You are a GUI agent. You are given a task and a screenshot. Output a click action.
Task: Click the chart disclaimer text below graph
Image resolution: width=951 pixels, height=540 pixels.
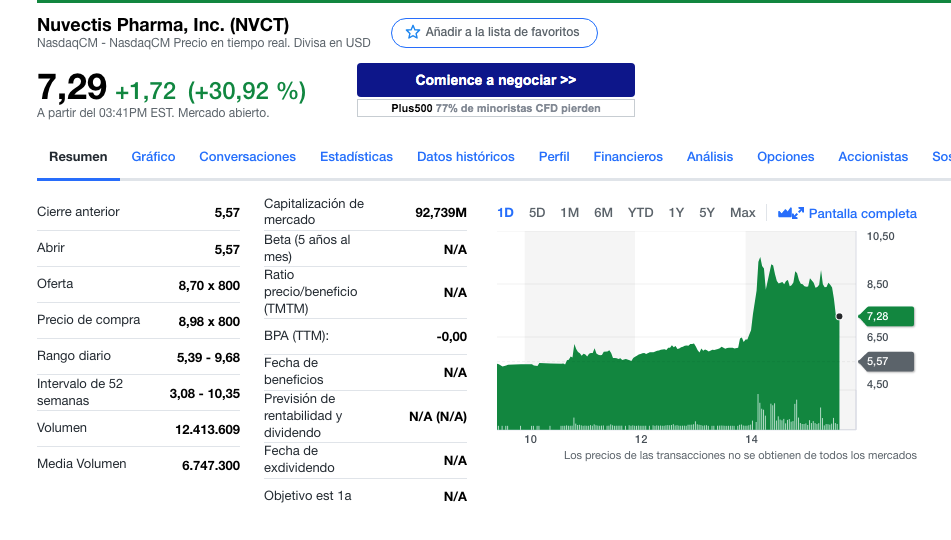coord(740,455)
